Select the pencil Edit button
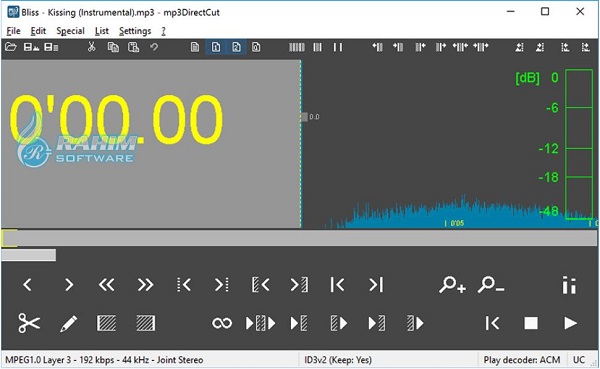The width and height of the screenshot is (600, 369). pos(68,323)
